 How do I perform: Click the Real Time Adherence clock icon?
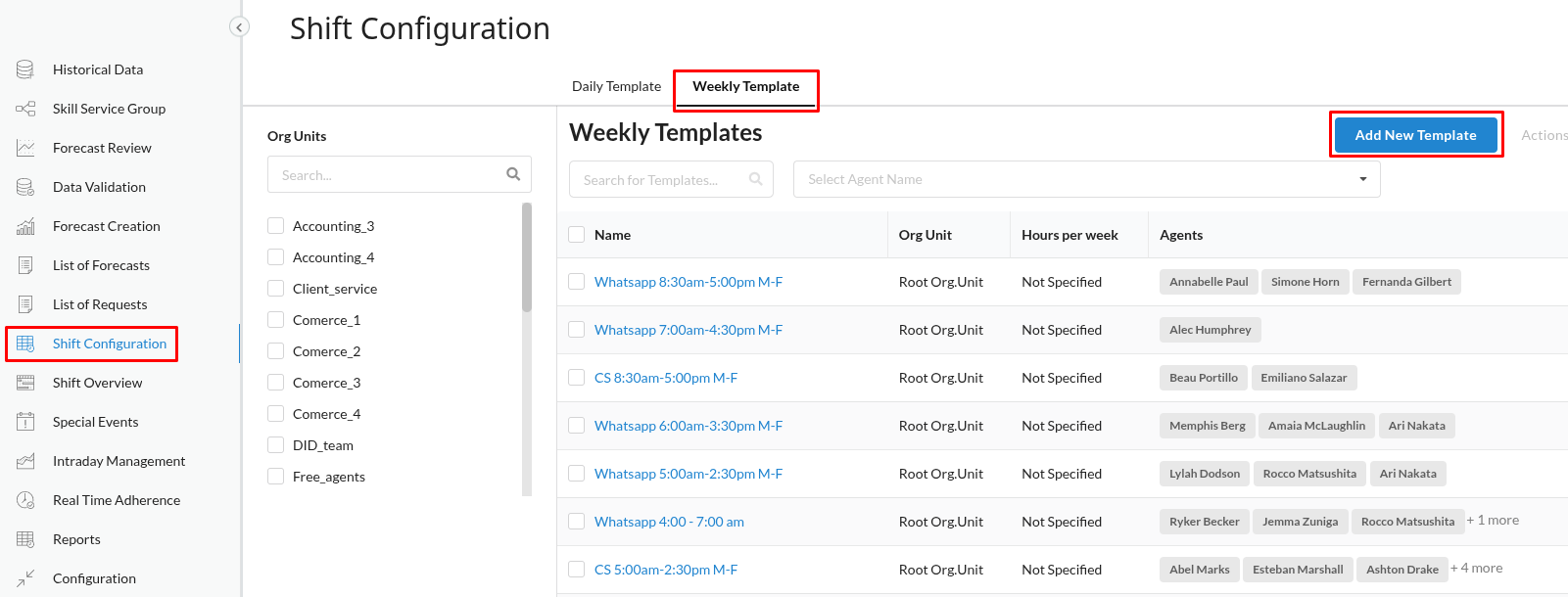25,500
